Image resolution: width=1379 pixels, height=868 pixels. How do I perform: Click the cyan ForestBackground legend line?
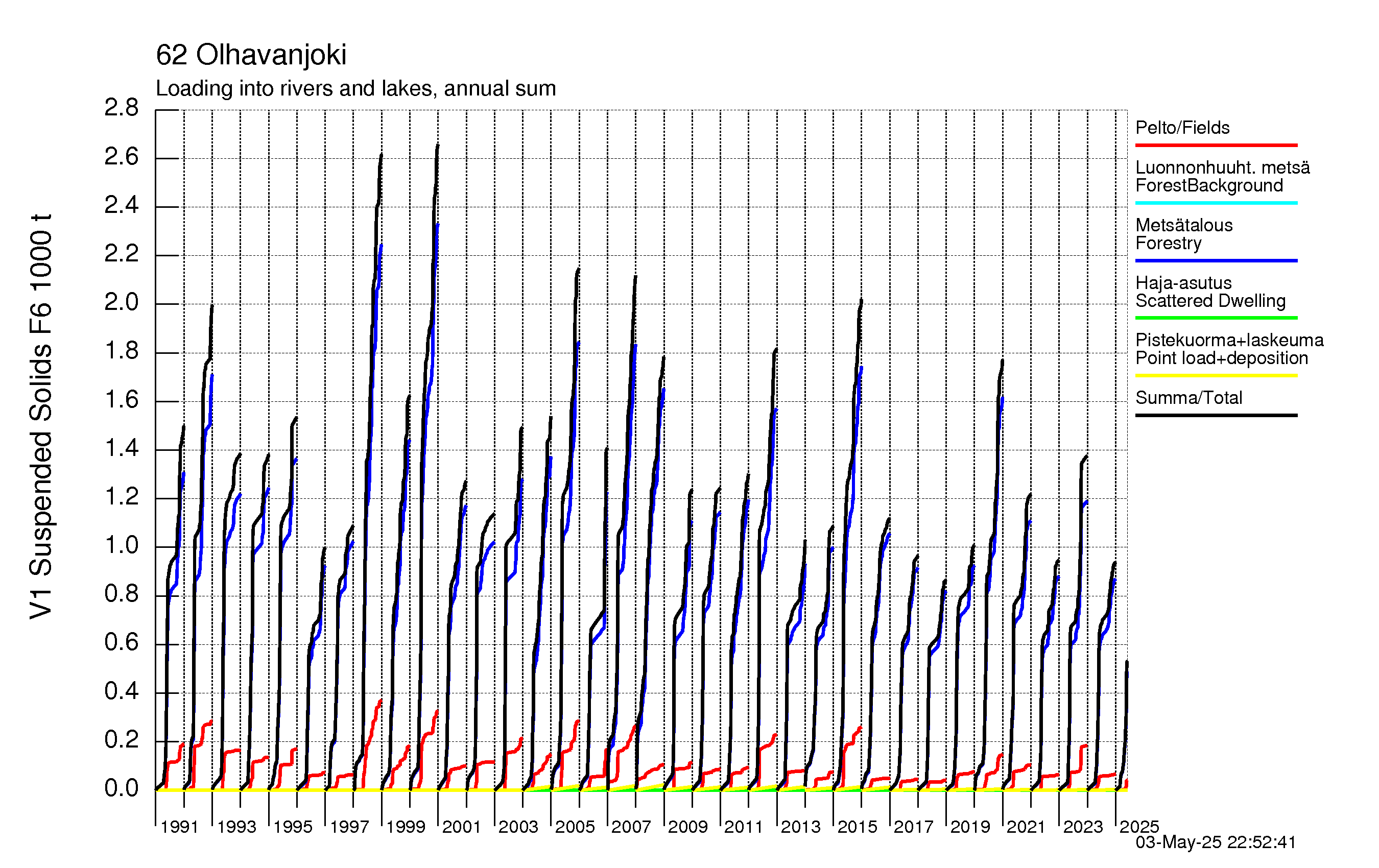tap(1216, 203)
